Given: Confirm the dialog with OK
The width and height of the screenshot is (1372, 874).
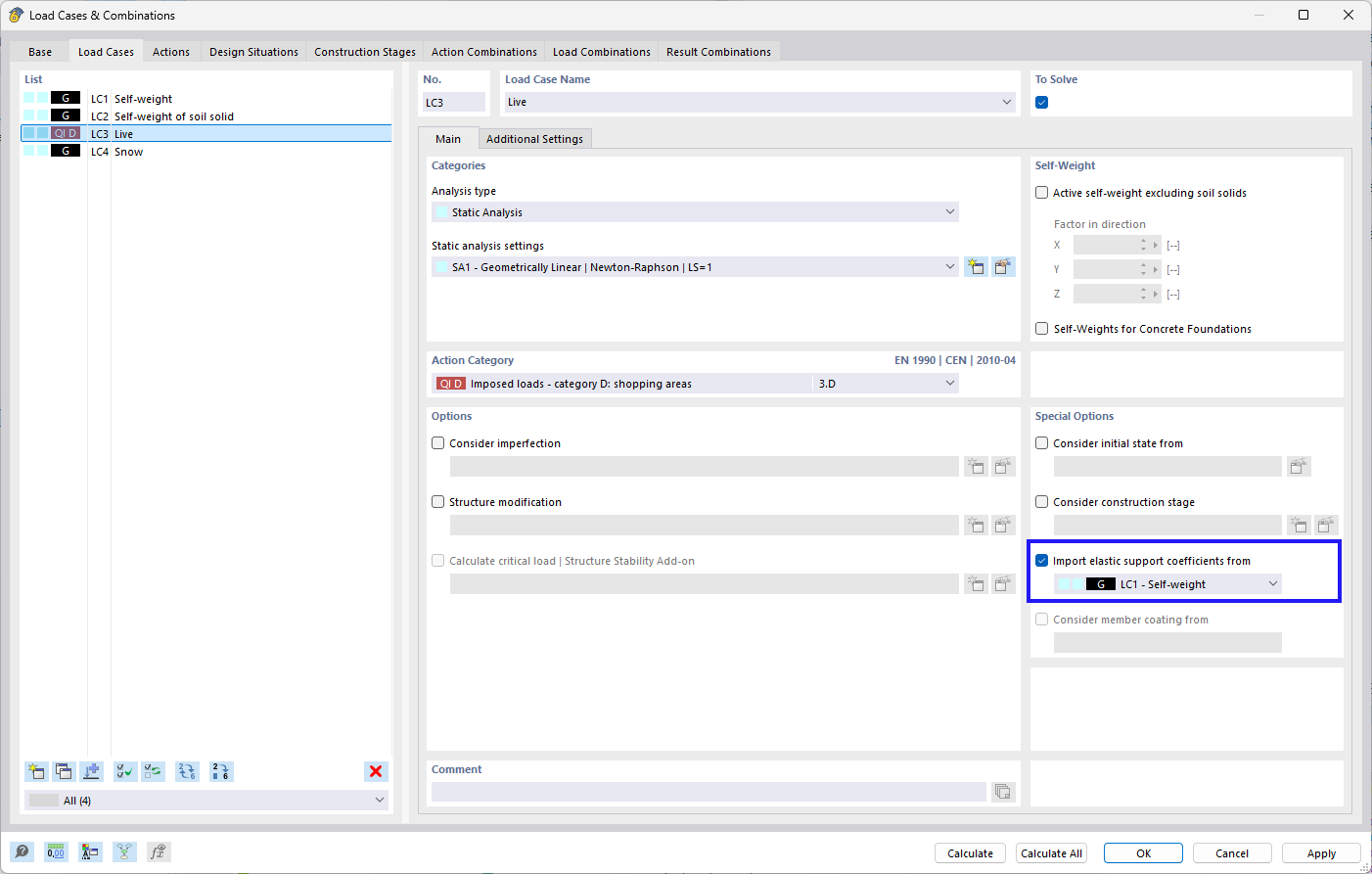Looking at the screenshot, I should point(1143,853).
